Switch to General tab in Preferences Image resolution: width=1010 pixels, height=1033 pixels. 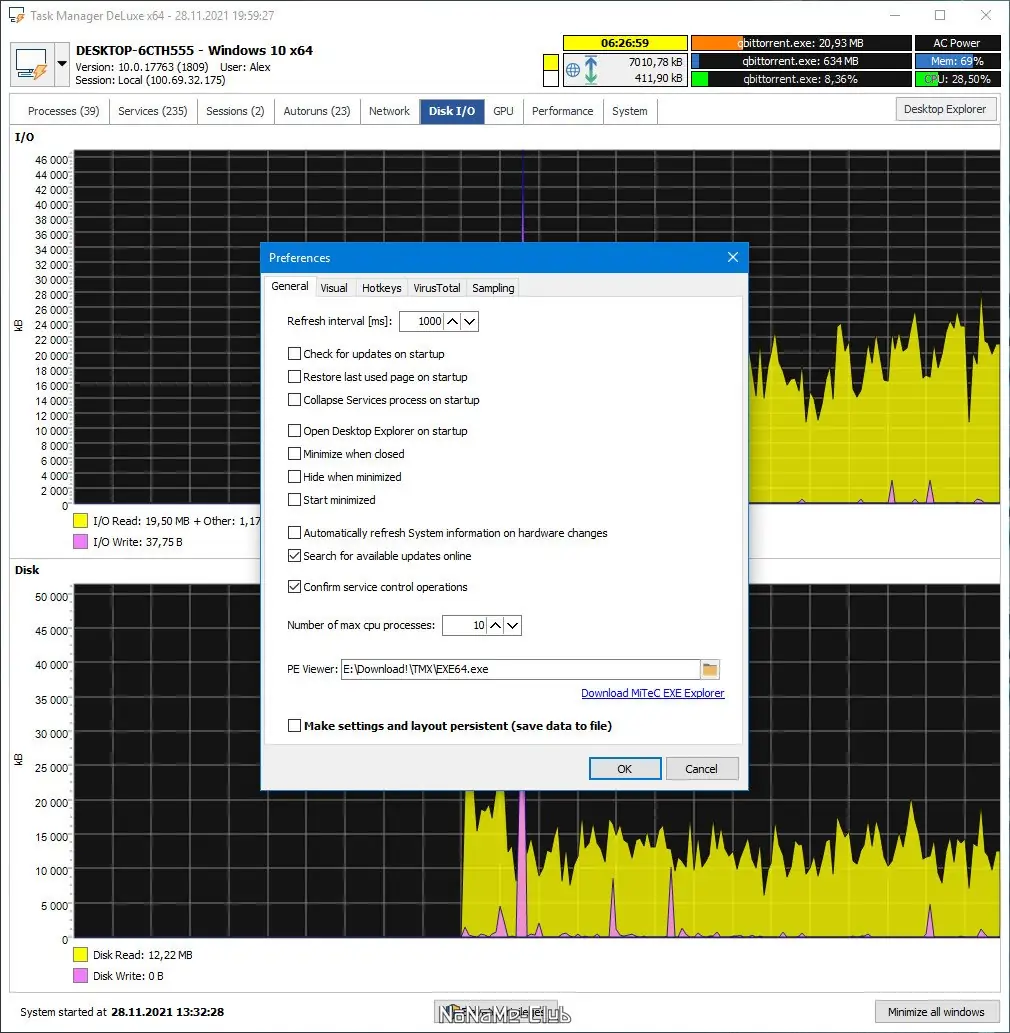290,287
